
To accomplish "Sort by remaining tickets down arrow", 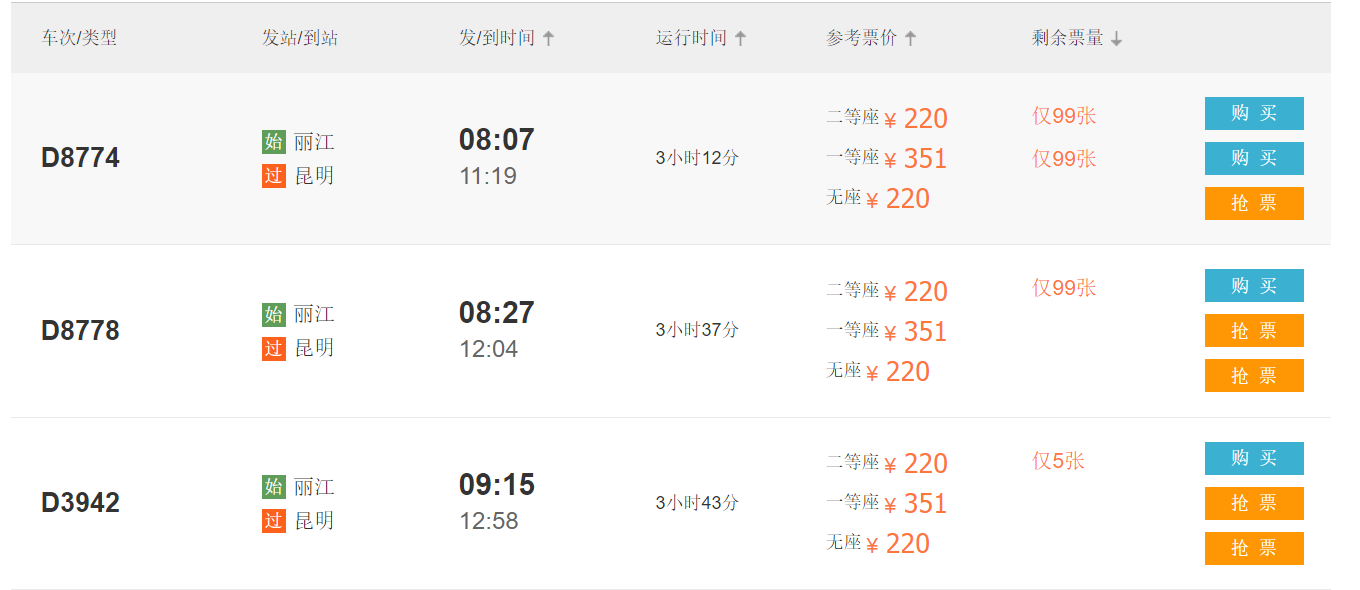I will pyautogui.click(x=1117, y=39).
